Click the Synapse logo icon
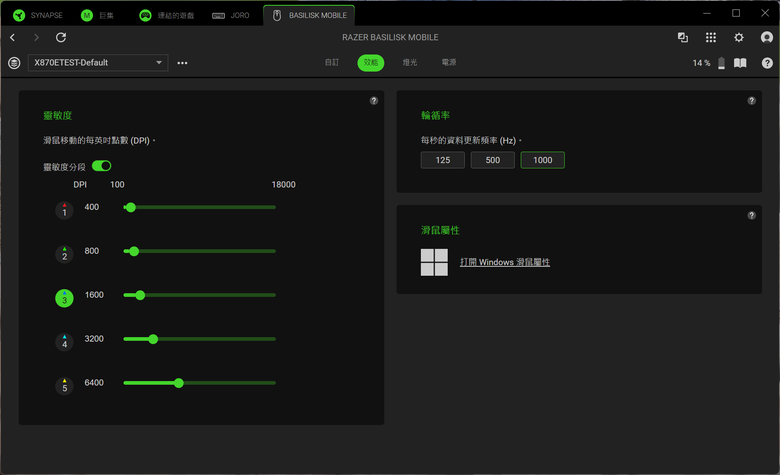 click(19, 15)
